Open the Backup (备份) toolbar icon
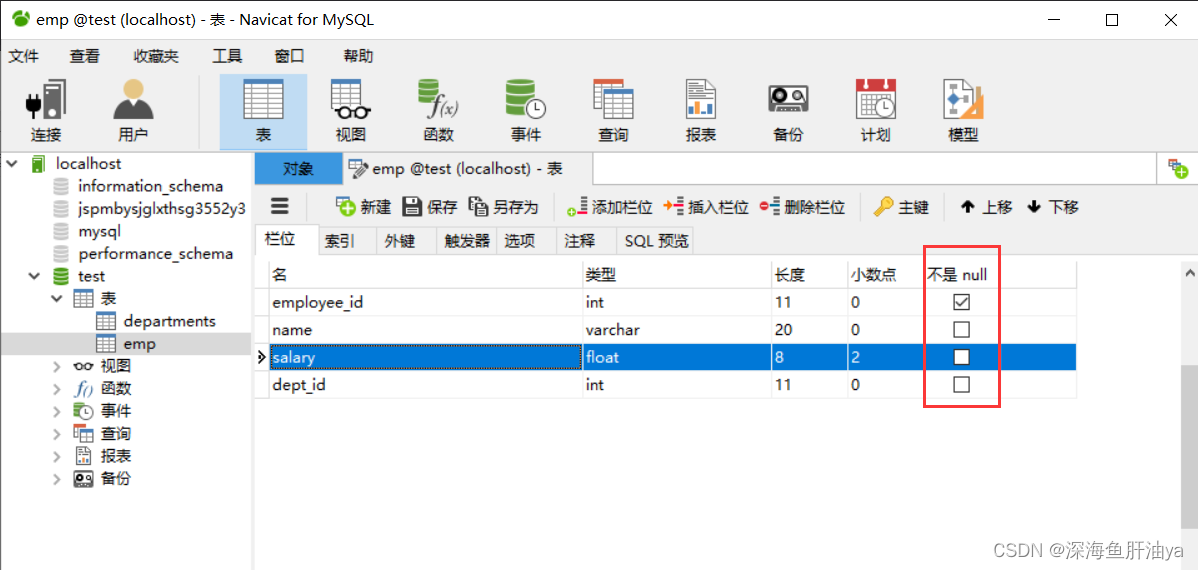The image size is (1198, 570). pyautogui.click(x=788, y=111)
